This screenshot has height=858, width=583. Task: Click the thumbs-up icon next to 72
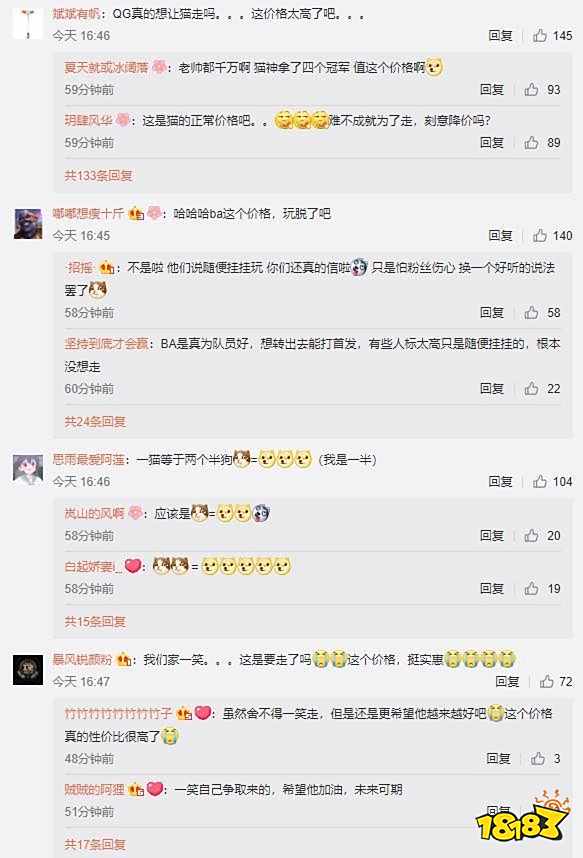(x=546, y=681)
